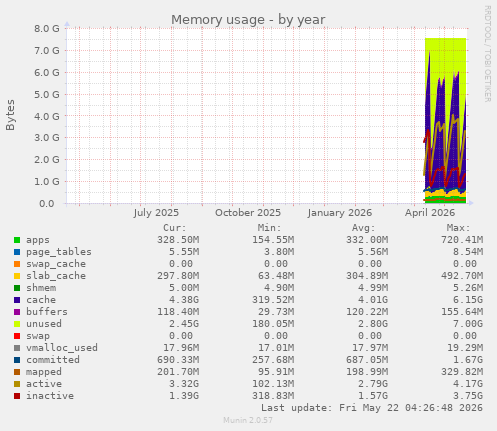Viewport: 497px width, 431px height.
Task: Click the apps max value 720.41M
Action: pos(462,240)
